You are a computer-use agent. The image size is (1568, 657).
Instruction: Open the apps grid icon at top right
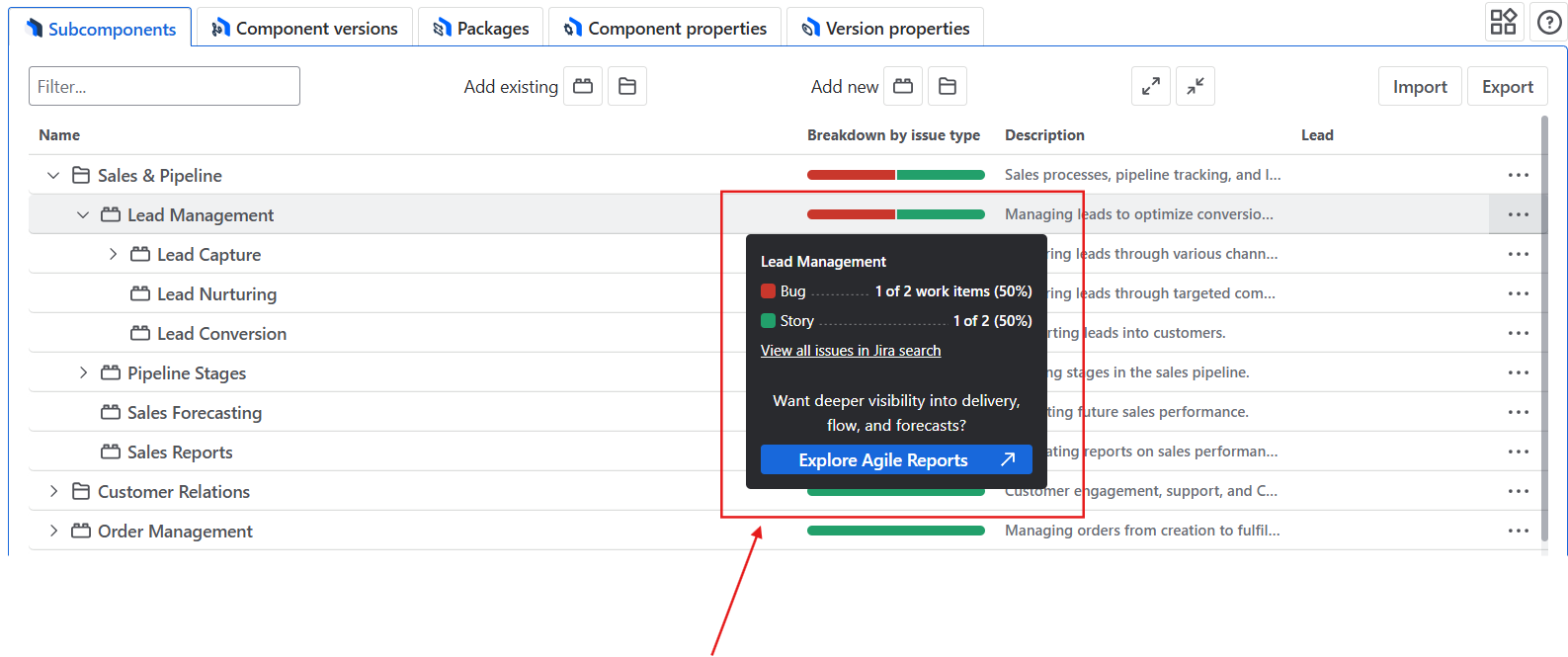click(x=1504, y=22)
